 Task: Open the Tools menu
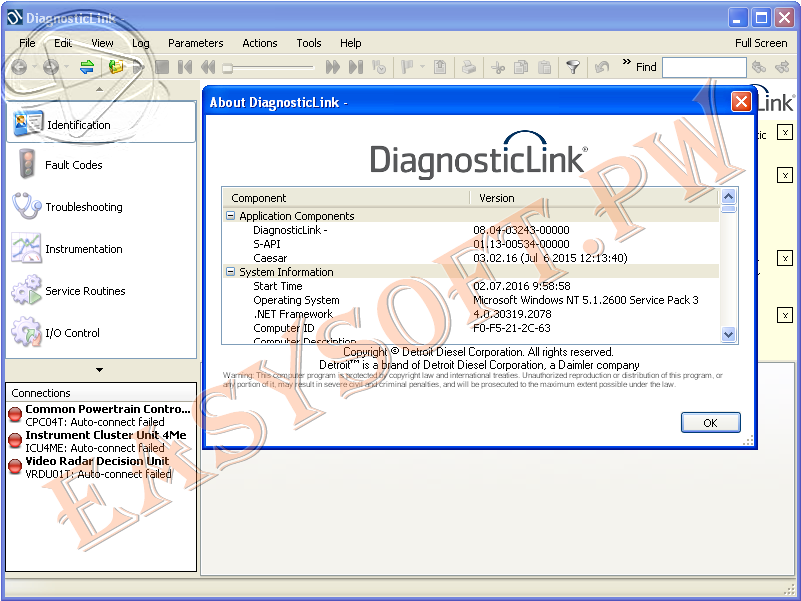[309, 43]
